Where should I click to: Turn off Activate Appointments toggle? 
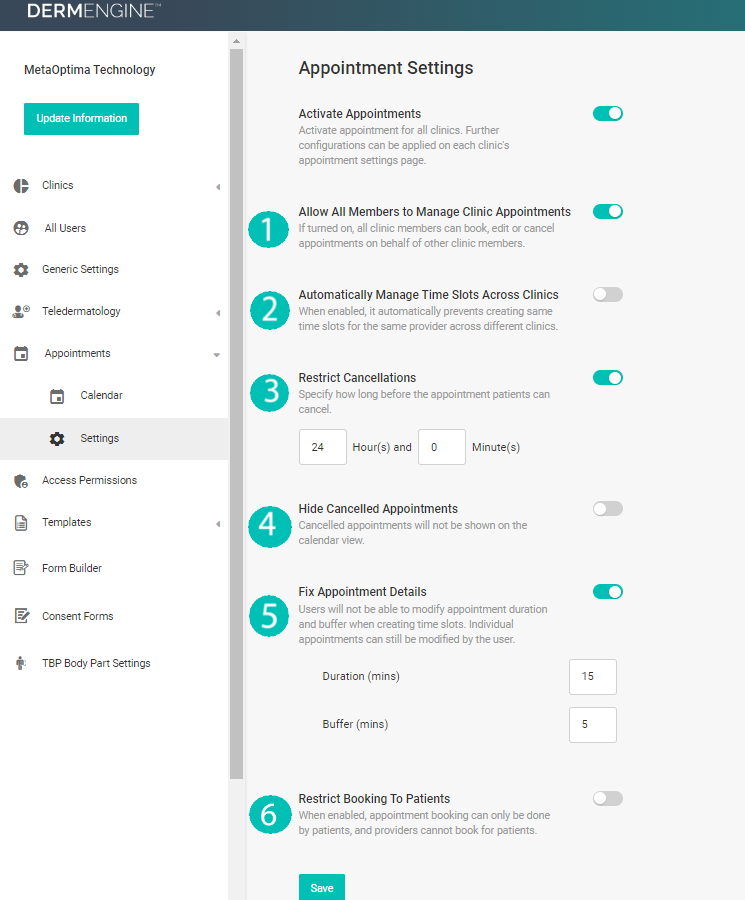tap(608, 114)
